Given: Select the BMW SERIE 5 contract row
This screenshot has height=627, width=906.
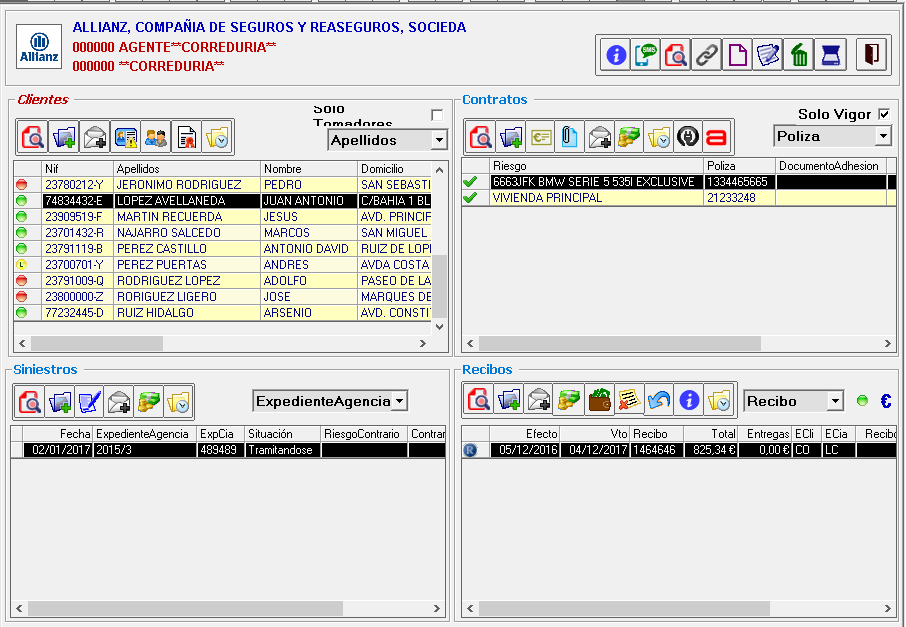Looking at the screenshot, I should tap(679, 182).
